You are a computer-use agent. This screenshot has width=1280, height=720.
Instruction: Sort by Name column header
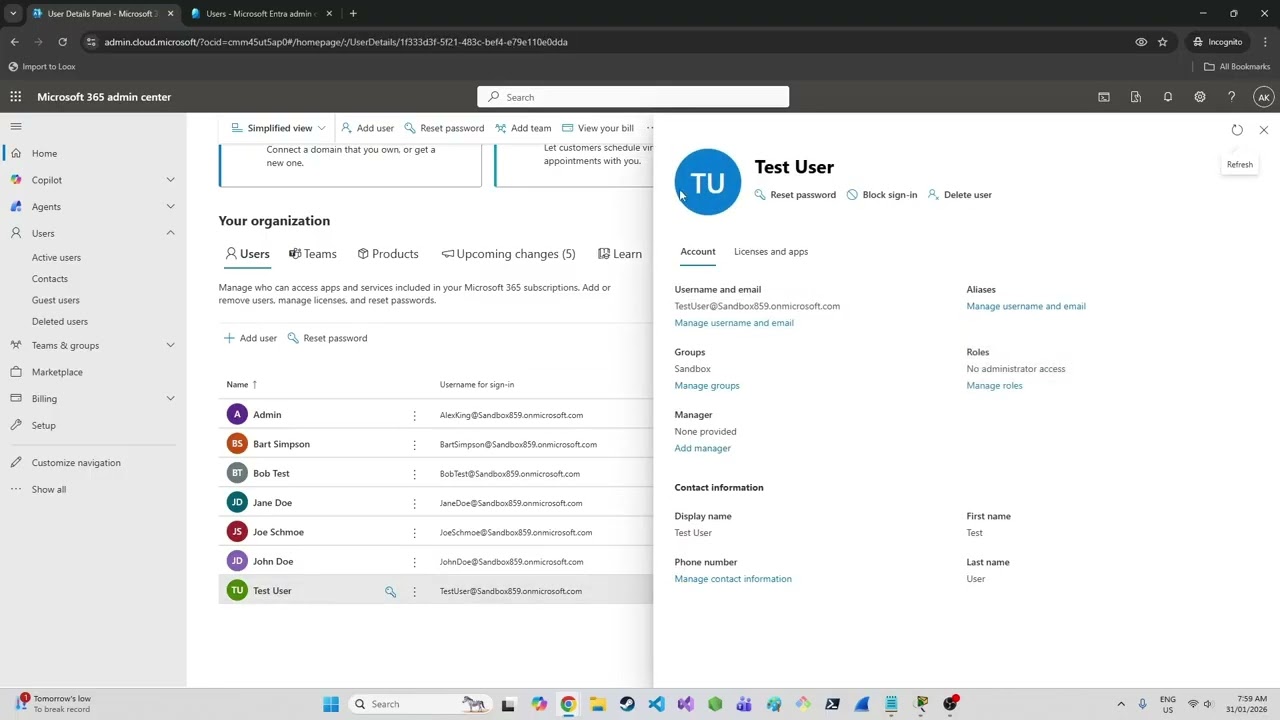tap(241, 385)
